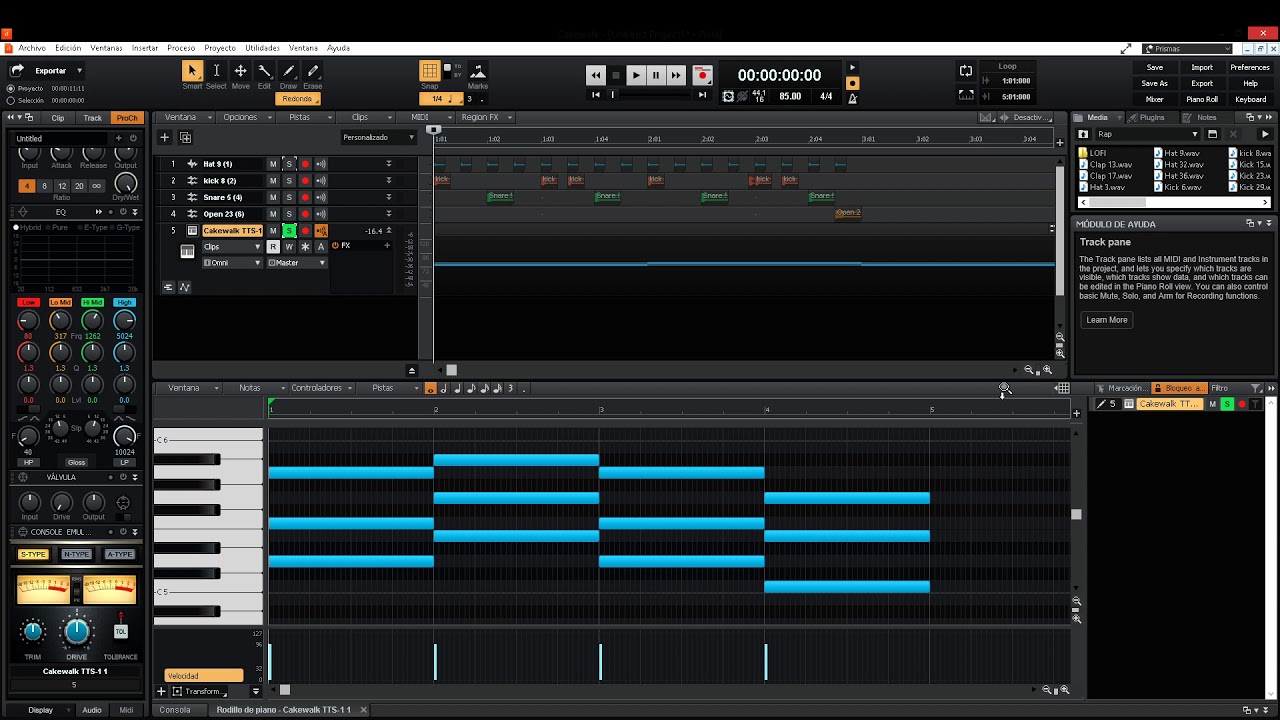Click the automation lanes icon
Image resolution: width=1280 pixels, height=720 pixels.
(x=184, y=287)
